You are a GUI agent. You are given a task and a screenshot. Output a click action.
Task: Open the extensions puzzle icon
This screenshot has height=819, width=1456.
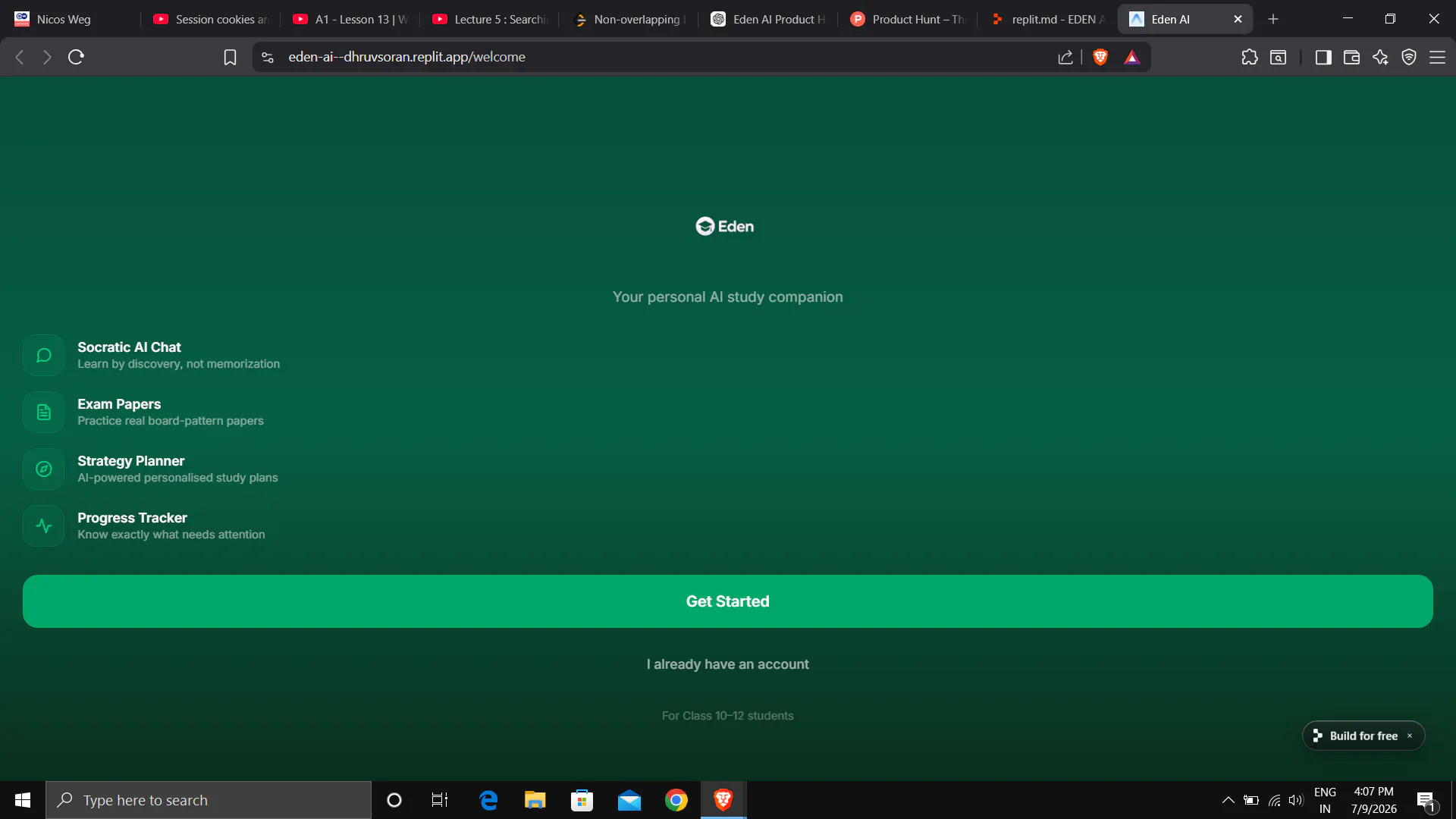(1250, 57)
